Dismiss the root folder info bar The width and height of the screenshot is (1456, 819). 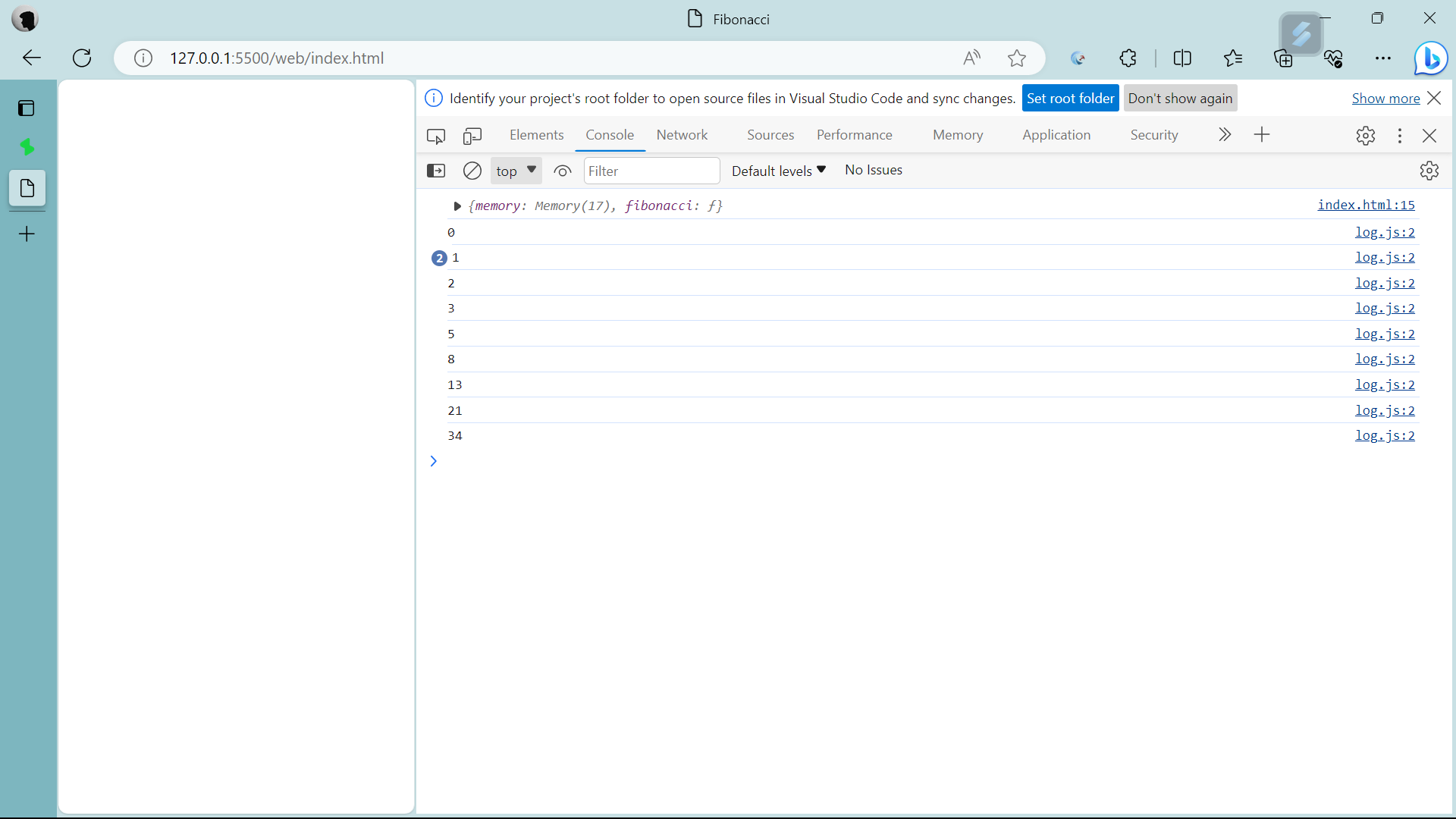pyautogui.click(x=1434, y=98)
